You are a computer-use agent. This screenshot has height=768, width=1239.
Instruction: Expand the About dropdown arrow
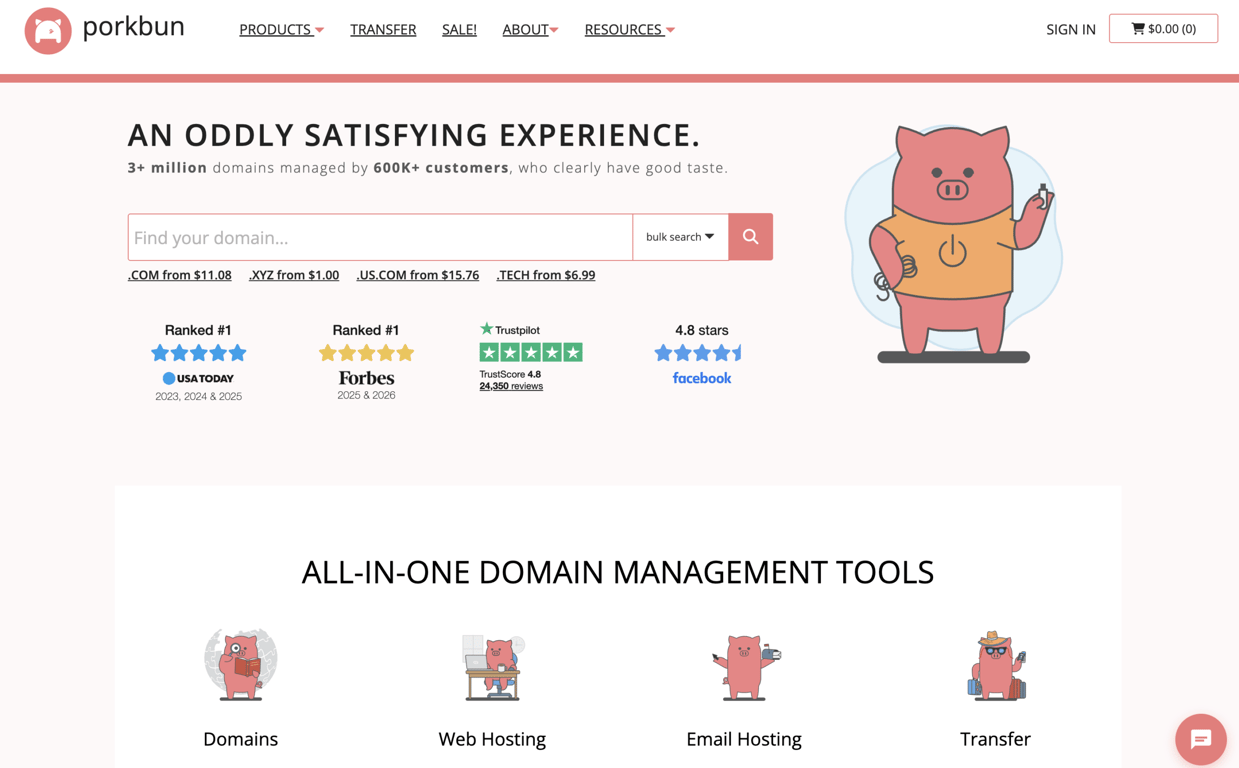click(x=554, y=31)
